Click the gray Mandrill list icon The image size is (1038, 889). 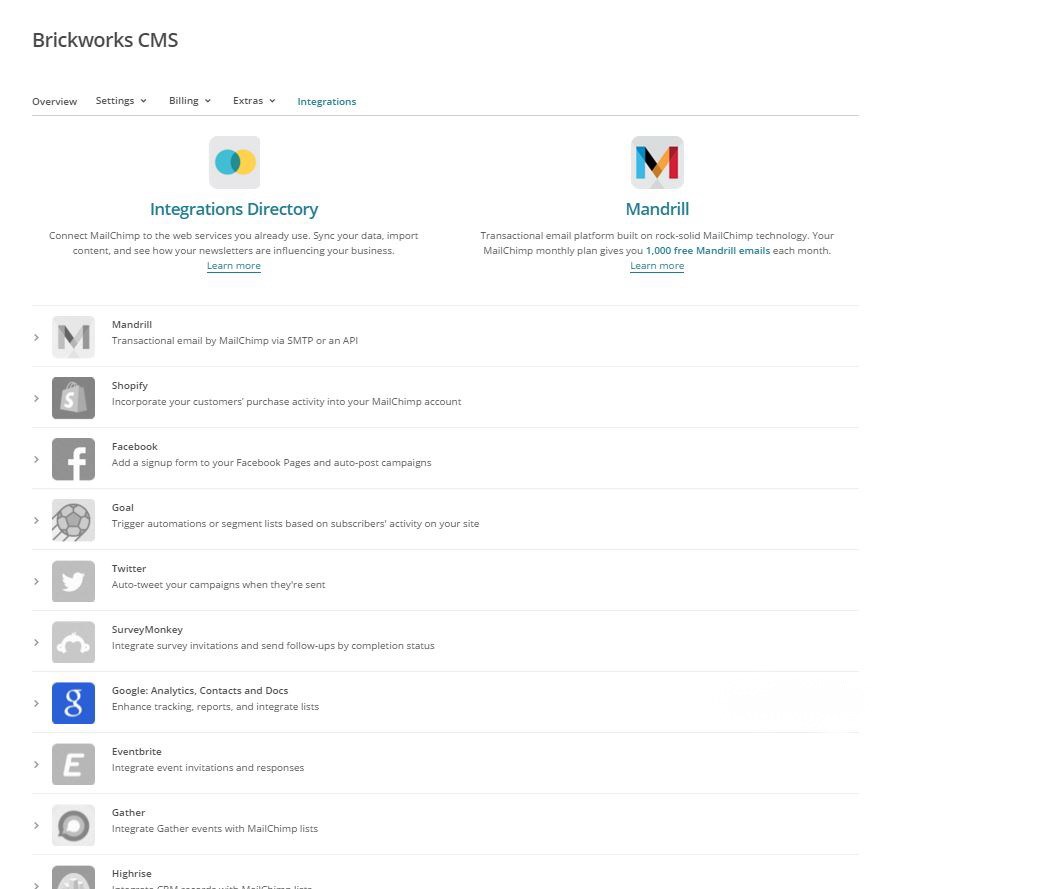tap(73, 337)
